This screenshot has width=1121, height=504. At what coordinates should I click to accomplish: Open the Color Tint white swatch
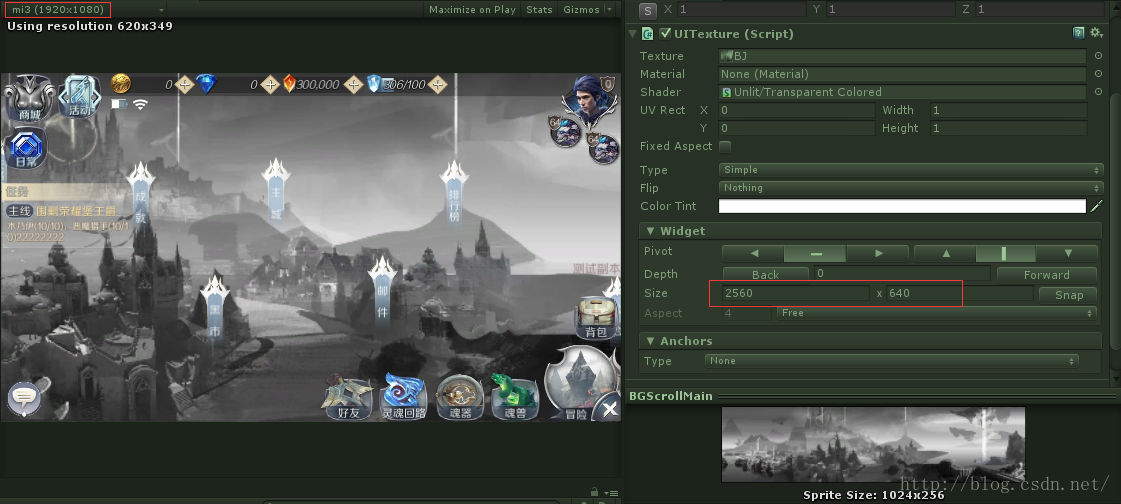[x=902, y=206]
